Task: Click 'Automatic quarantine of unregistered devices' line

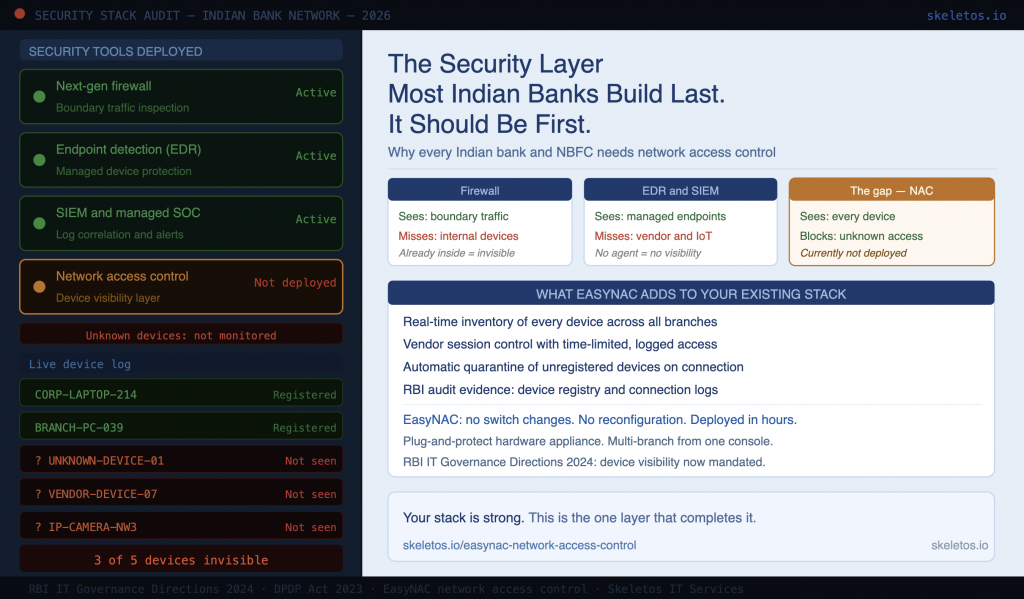Action: [x=573, y=367]
